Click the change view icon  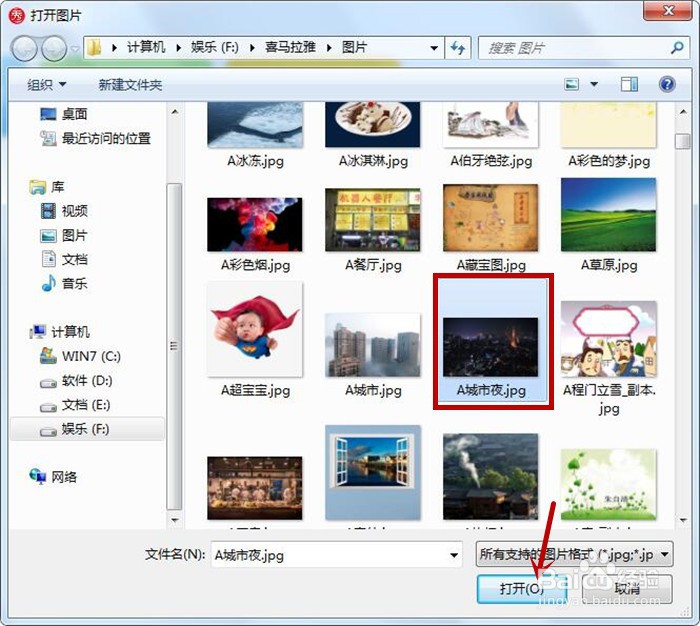572,84
